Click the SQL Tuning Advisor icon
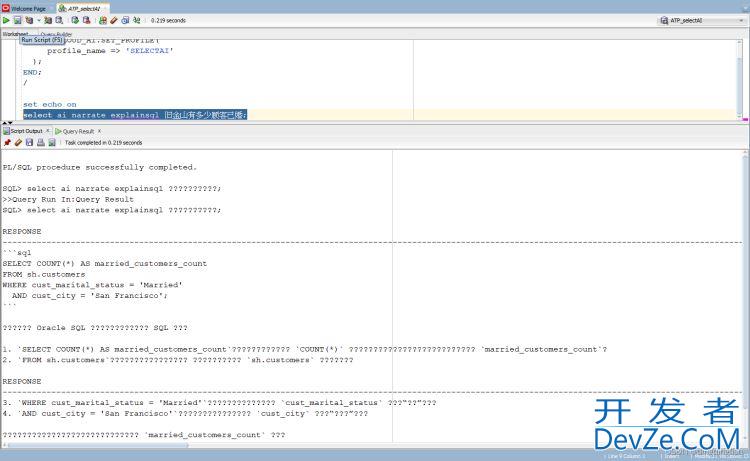Screen dimensions: 750x461 [59, 20]
